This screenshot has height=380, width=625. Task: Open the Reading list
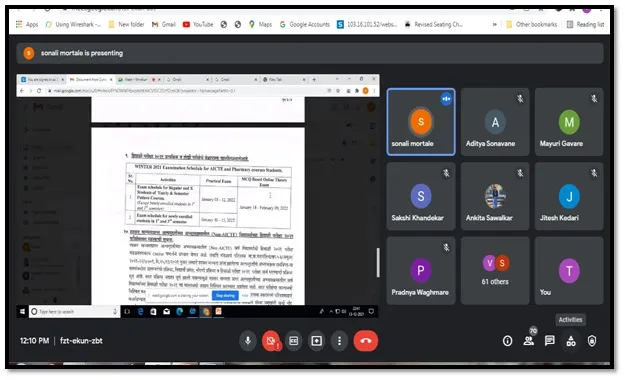click(586, 24)
